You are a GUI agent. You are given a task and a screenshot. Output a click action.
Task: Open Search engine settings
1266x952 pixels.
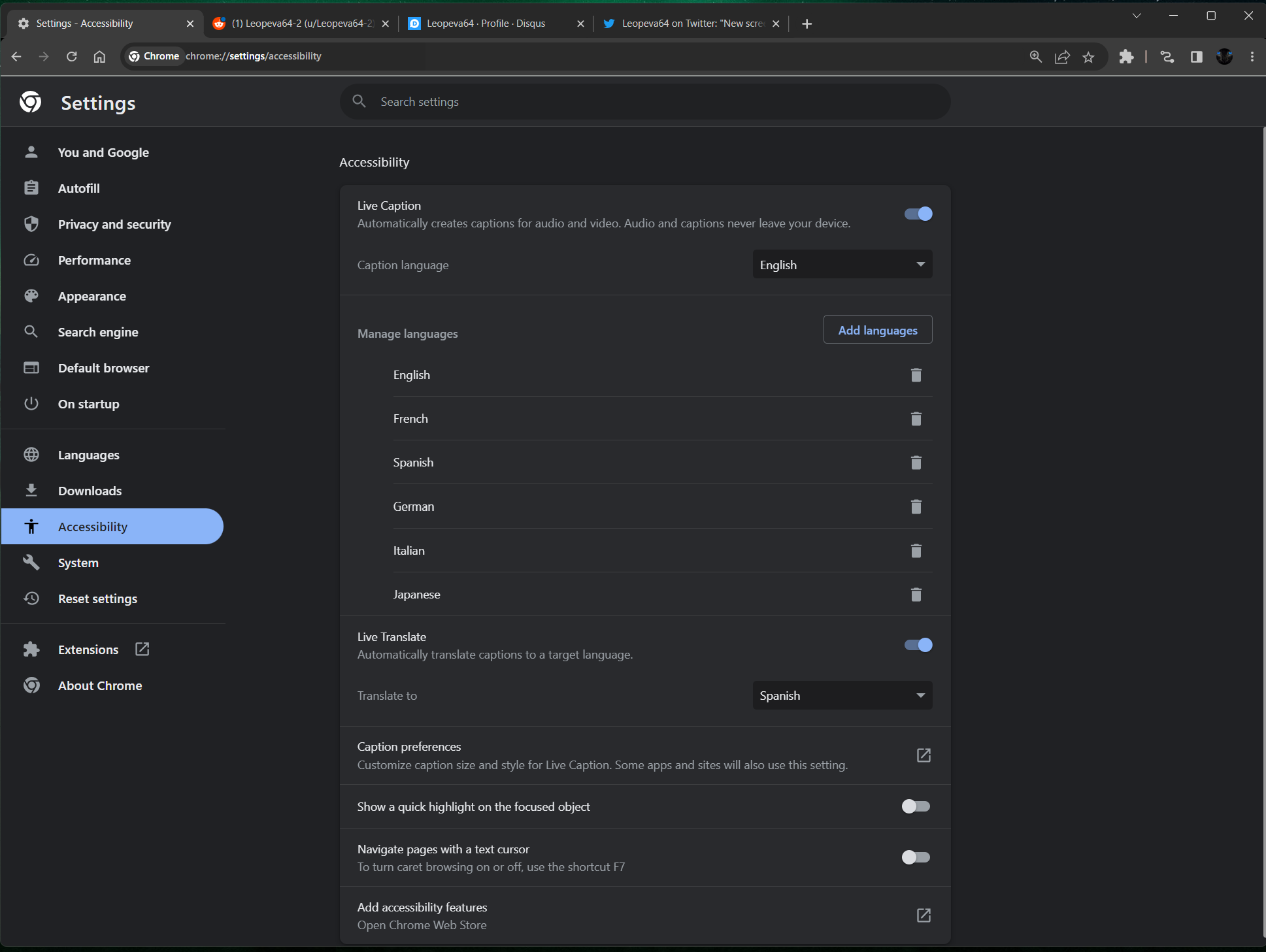[x=97, y=332]
